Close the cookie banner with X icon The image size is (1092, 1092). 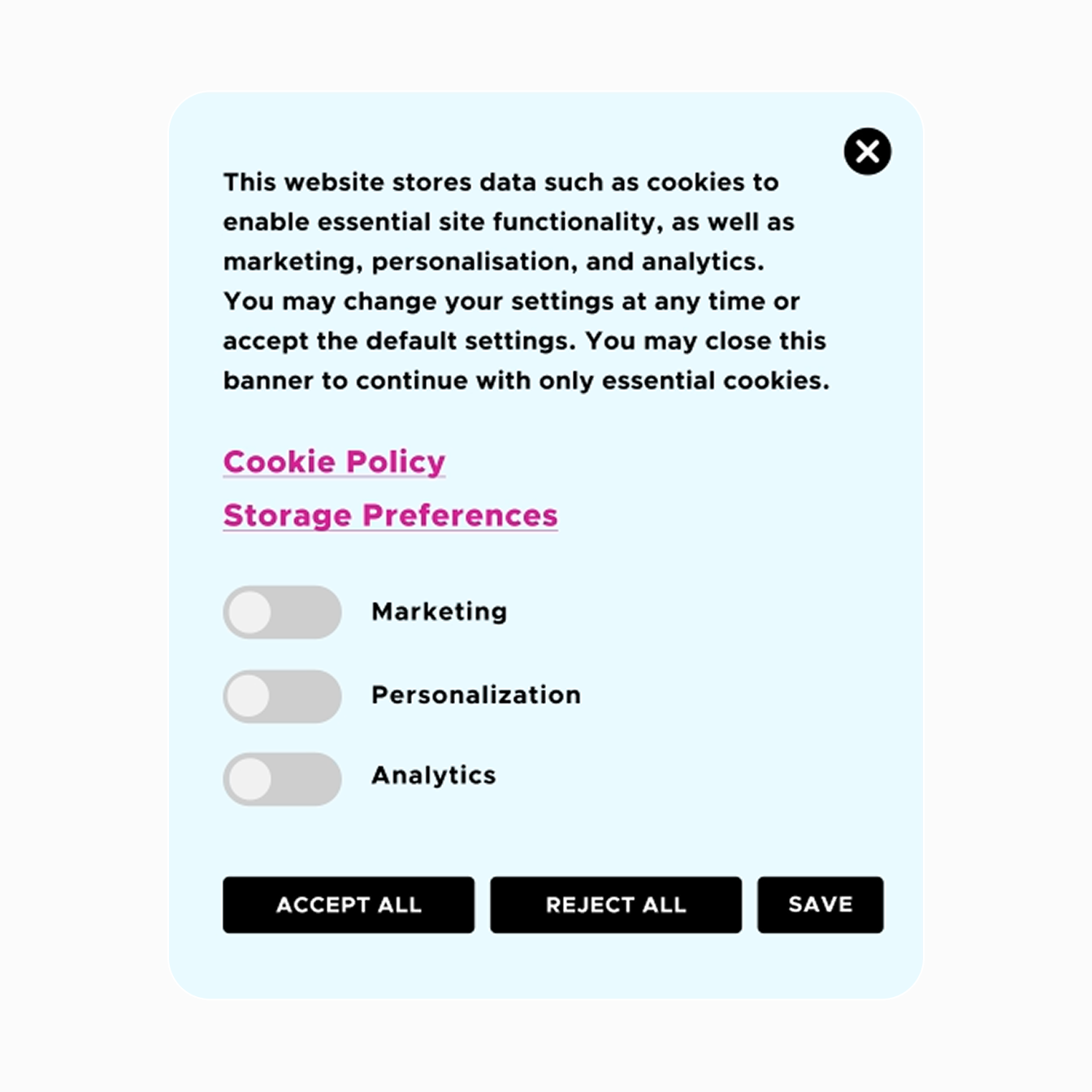pyautogui.click(x=867, y=151)
